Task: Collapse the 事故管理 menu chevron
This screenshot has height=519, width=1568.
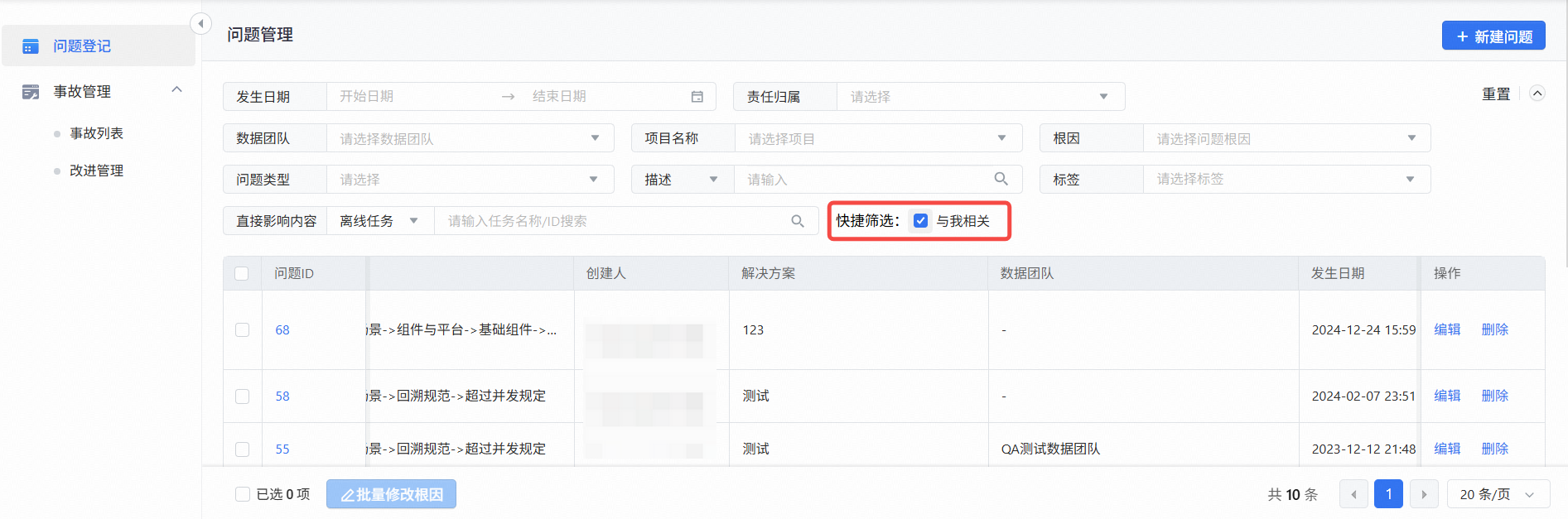Action: pos(176,90)
